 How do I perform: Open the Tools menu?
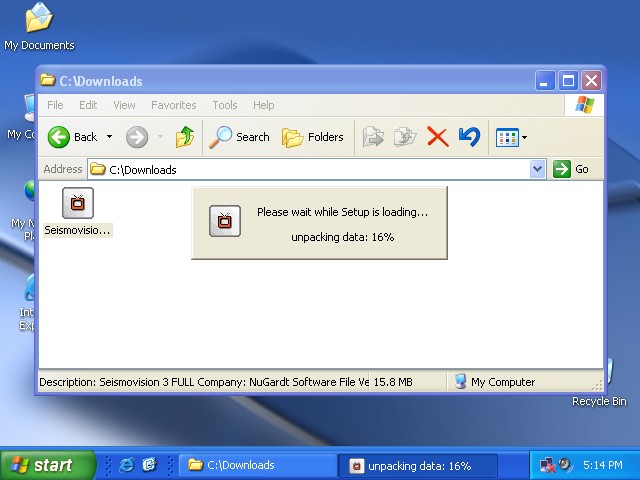[x=225, y=105]
